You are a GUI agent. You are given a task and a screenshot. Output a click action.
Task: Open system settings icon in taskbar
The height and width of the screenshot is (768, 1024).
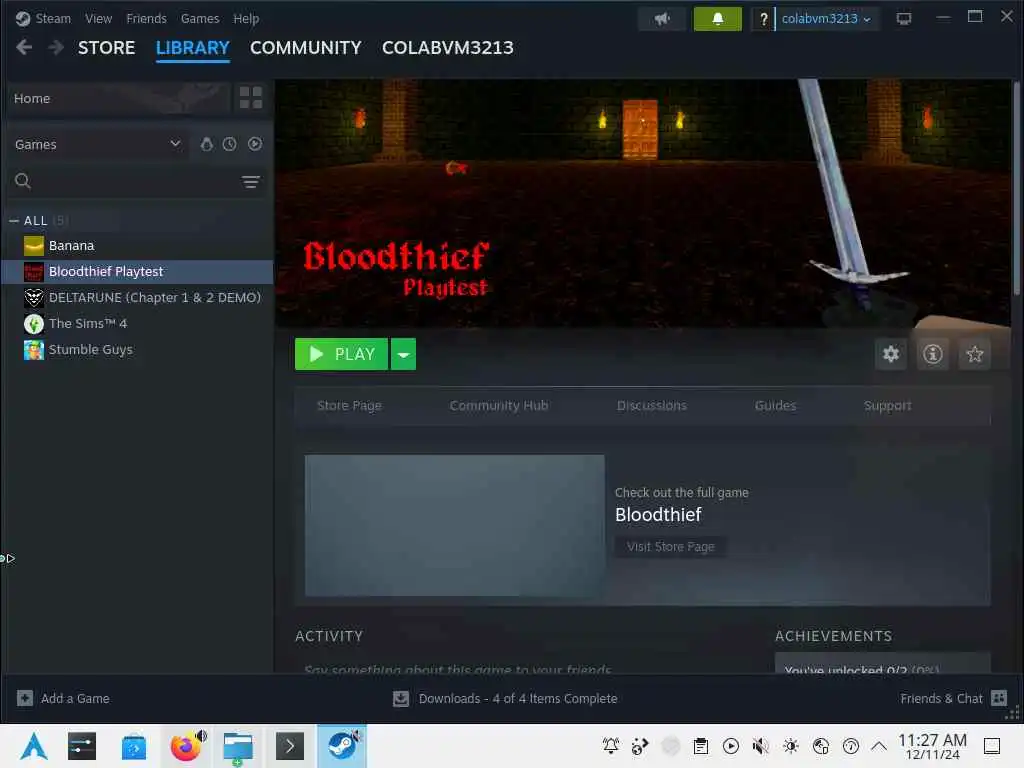82,746
